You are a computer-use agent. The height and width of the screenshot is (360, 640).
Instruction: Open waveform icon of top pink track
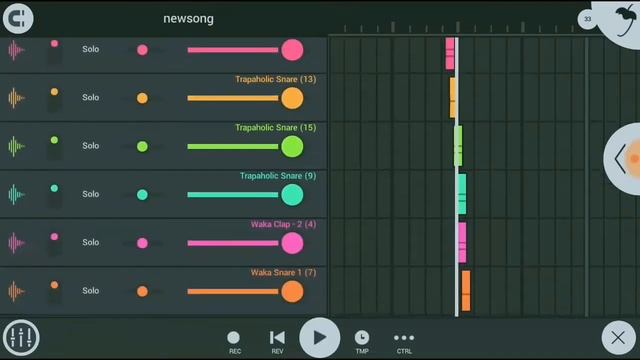16,50
